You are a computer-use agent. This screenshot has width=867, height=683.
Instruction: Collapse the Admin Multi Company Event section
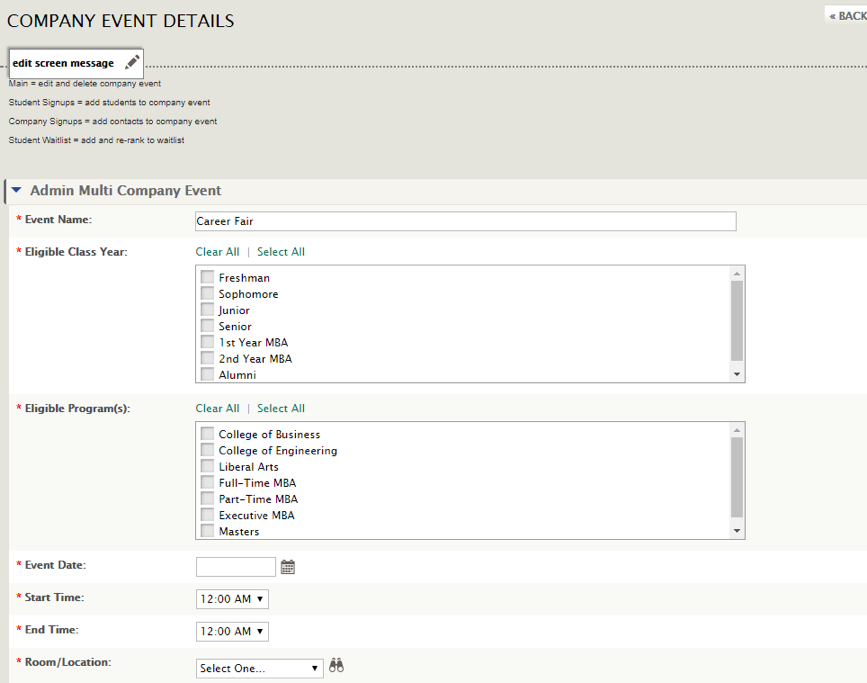point(16,190)
